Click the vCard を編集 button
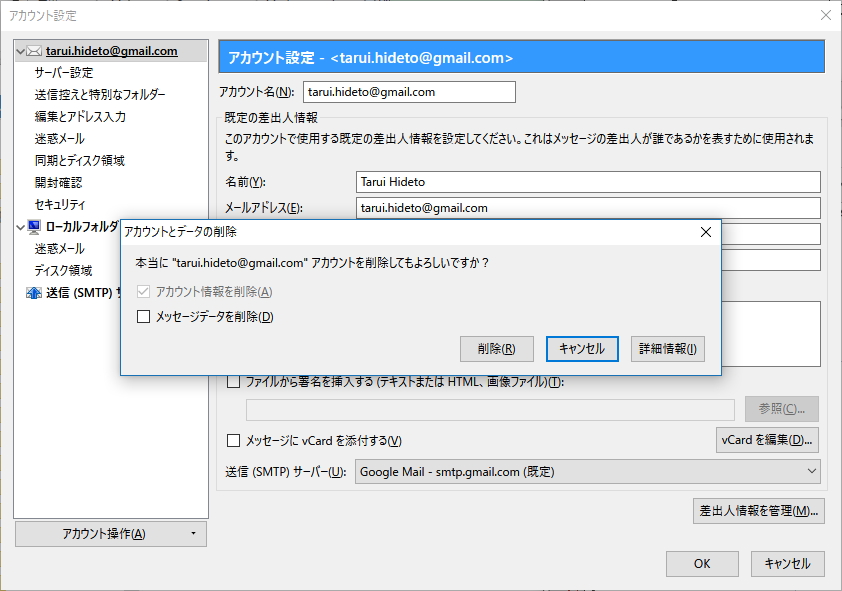This screenshot has height=591, width=842. point(766,439)
